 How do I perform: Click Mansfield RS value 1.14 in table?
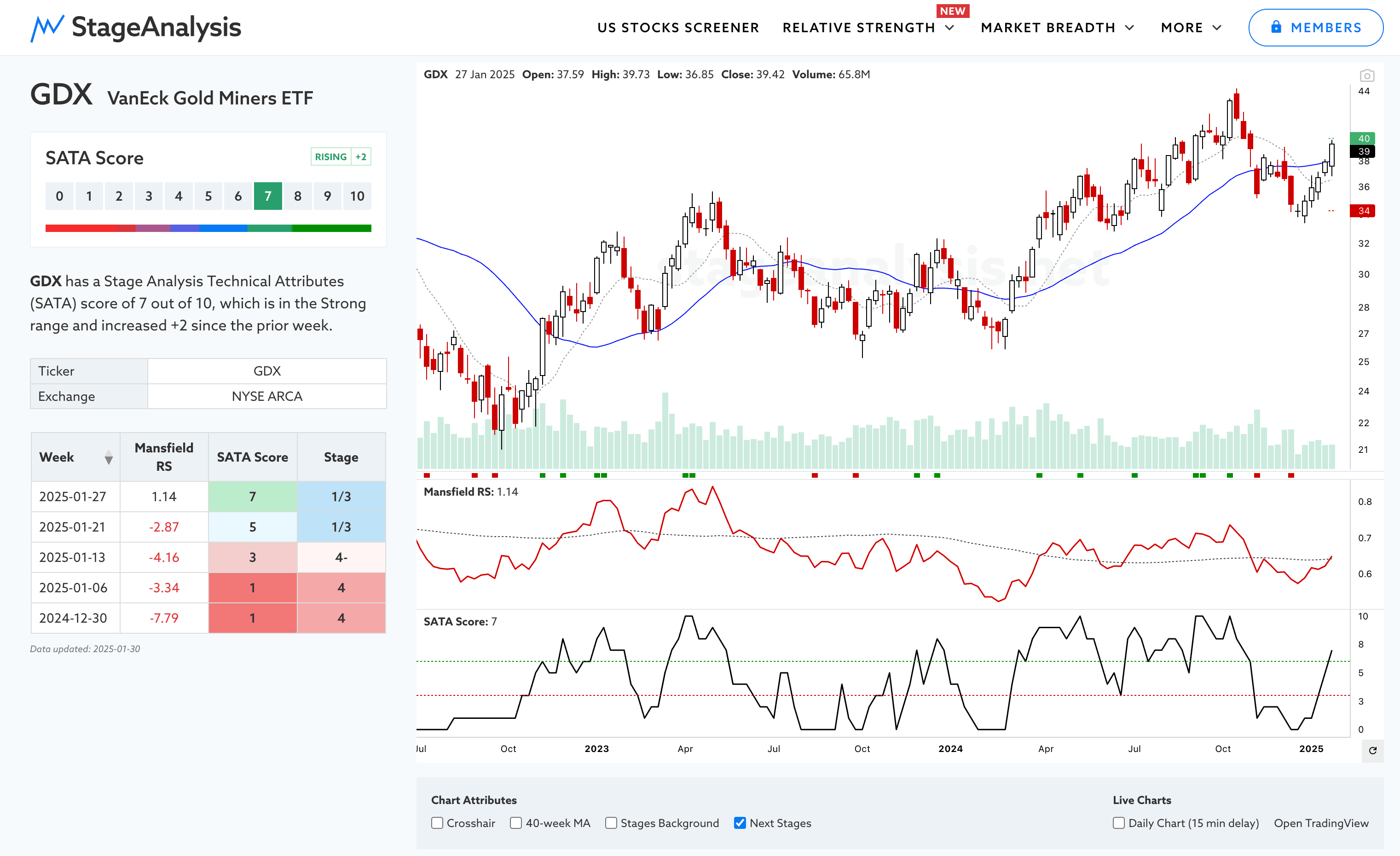point(164,497)
